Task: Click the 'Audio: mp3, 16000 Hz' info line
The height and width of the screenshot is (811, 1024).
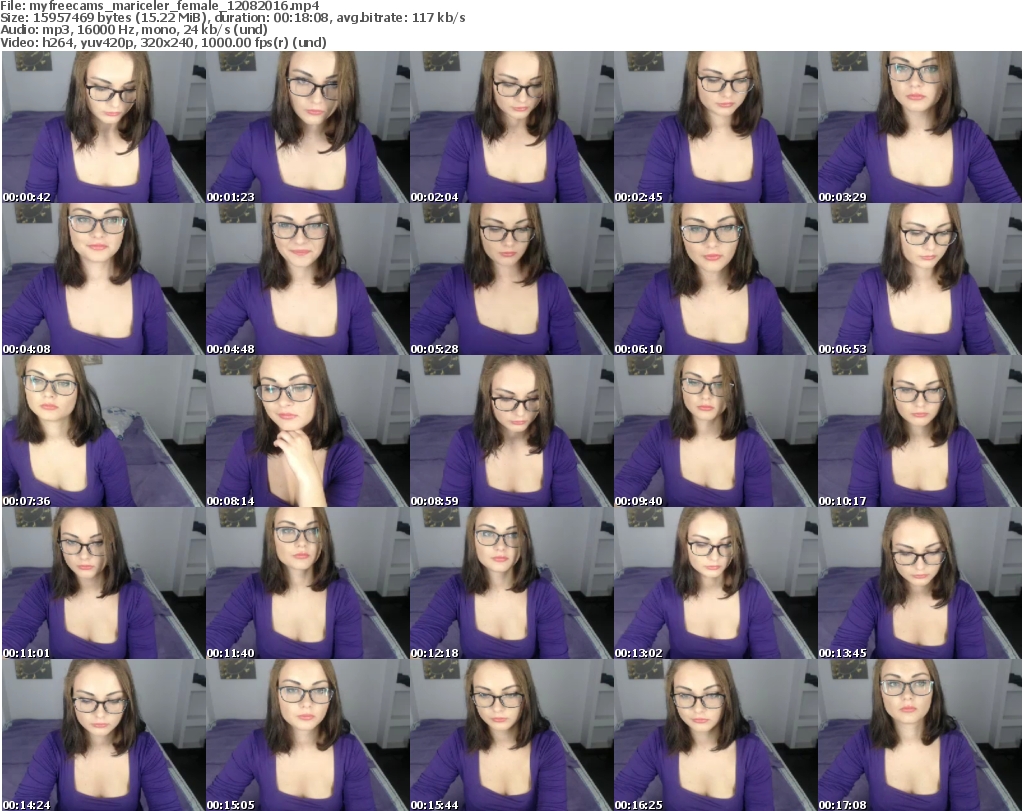Action: point(134,30)
